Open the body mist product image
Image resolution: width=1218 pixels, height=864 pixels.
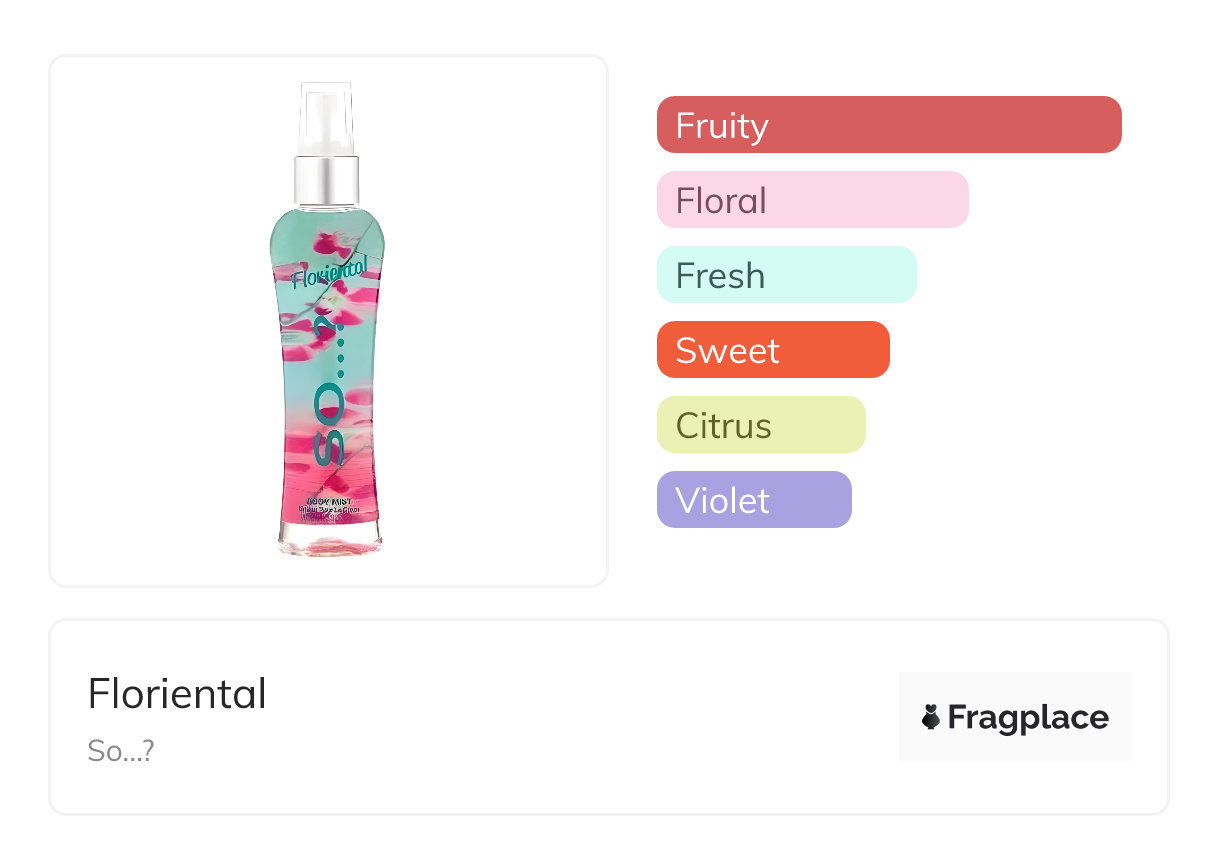coord(328,320)
